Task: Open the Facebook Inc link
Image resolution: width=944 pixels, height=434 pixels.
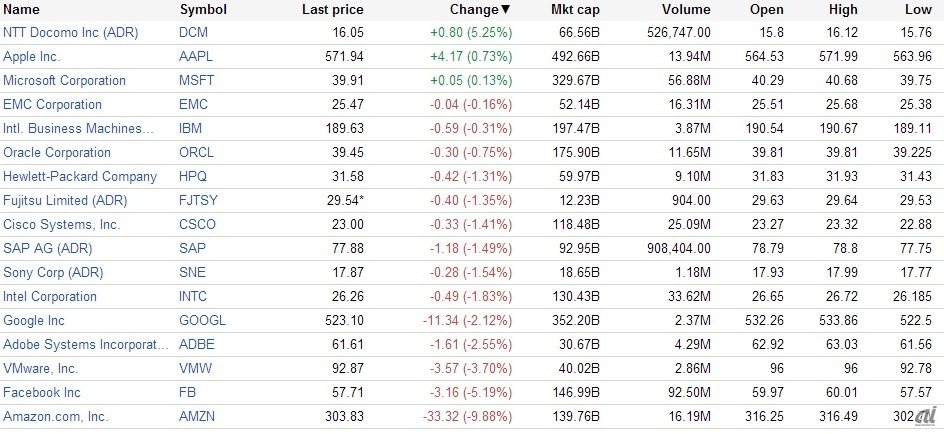Action: pos(42,393)
